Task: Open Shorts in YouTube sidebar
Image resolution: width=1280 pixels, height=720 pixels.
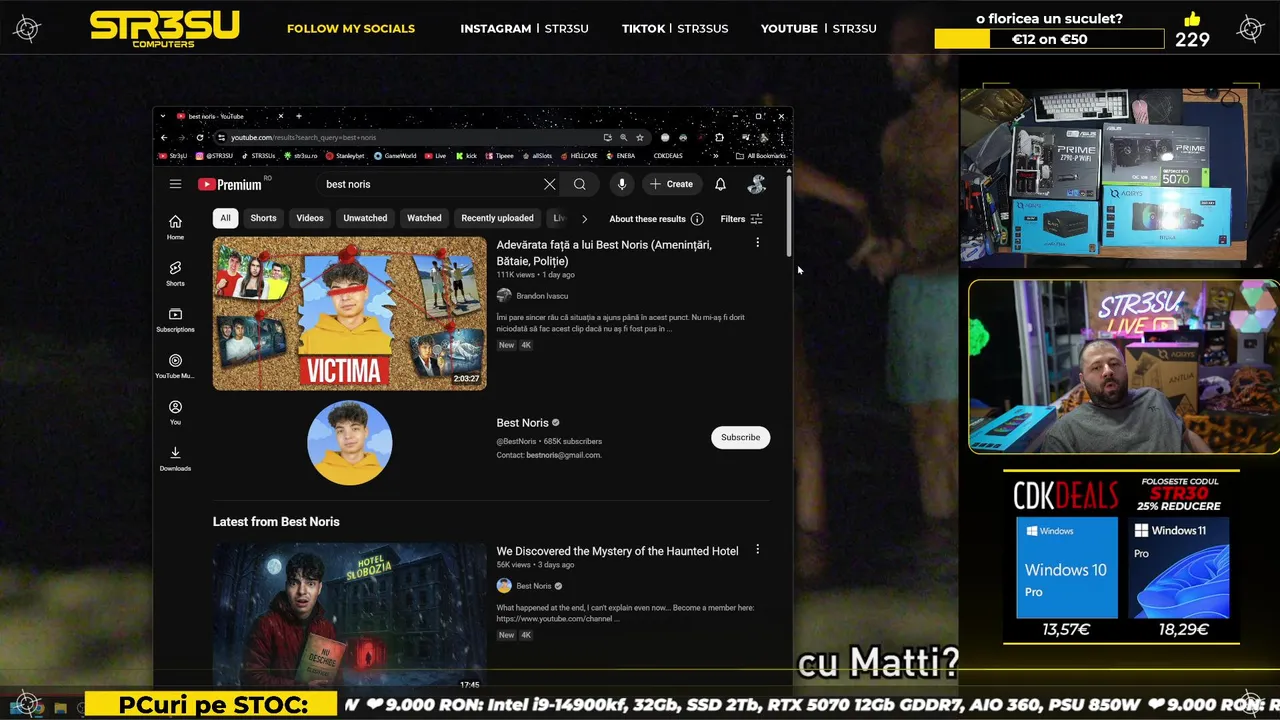Action: click(x=175, y=273)
